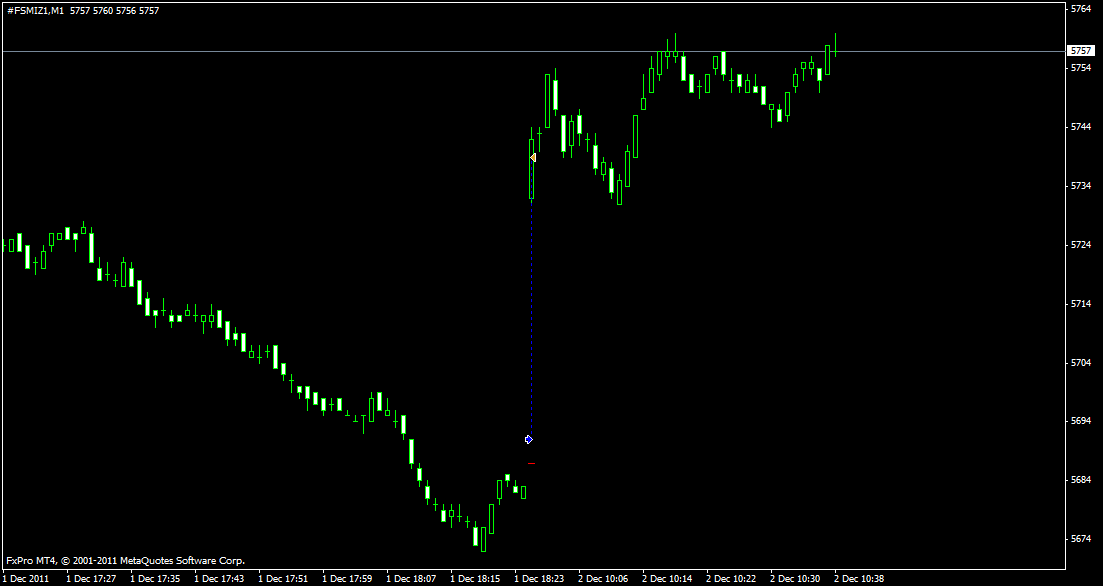Screen dimensions: 1103x586
Task: Click the '1 Dec 17:35' time axis label
Action: pos(155,579)
